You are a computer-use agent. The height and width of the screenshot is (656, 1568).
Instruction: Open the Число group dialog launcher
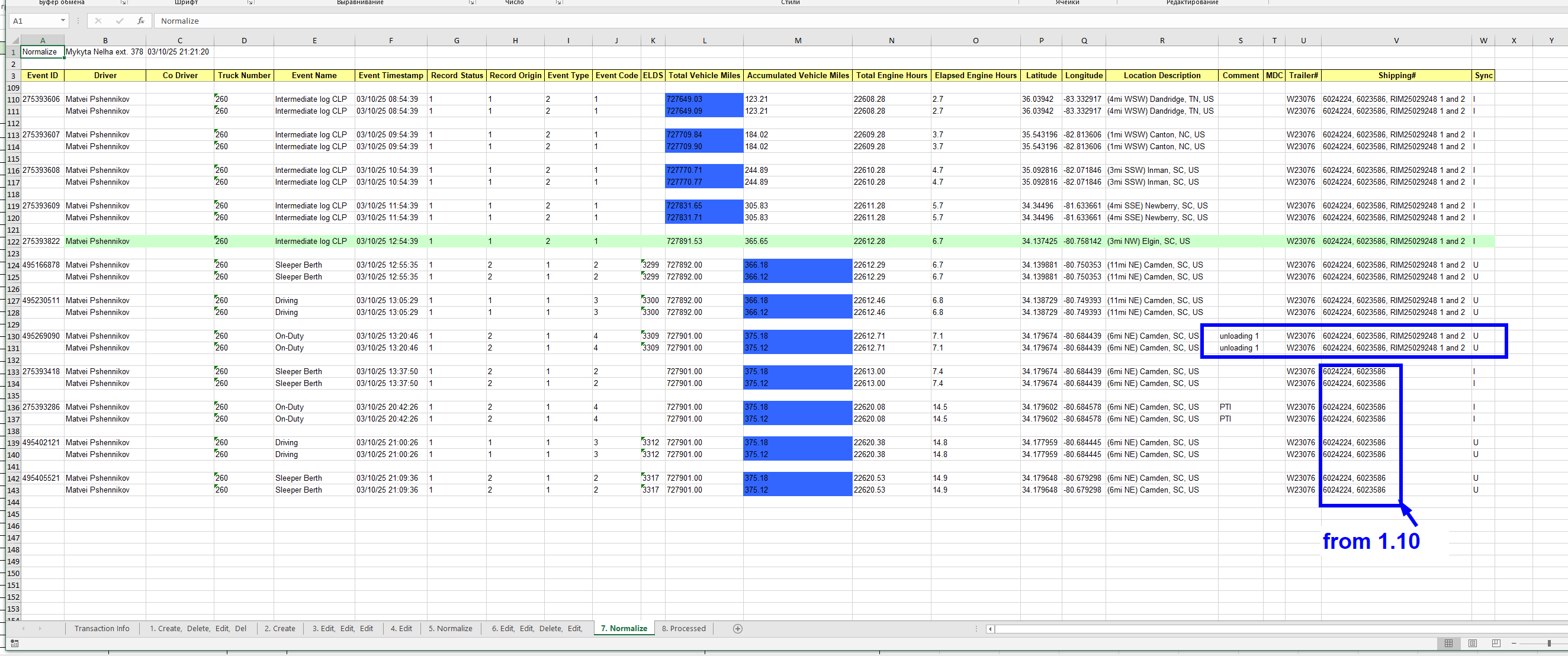tap(559, 2)
